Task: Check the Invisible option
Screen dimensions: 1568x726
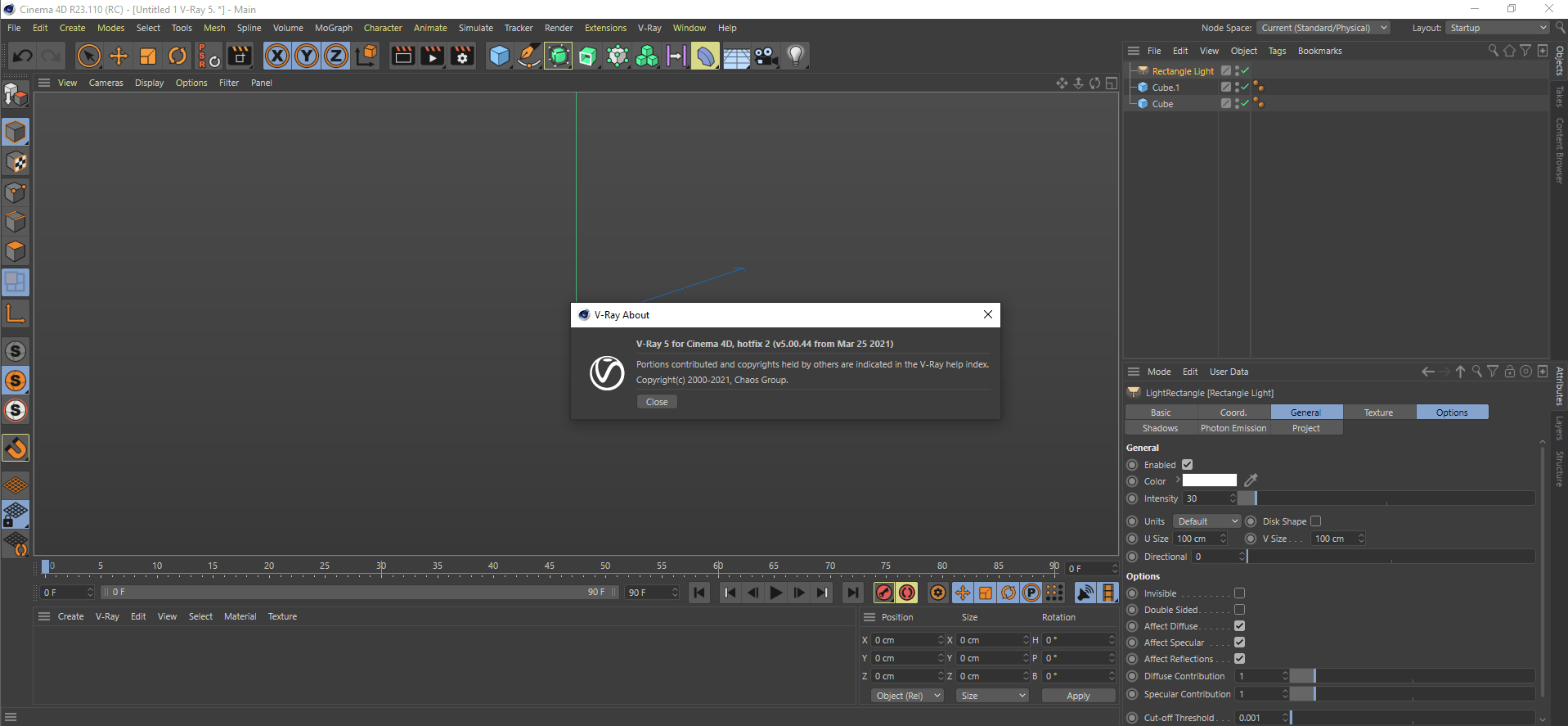Action: coord(1239,593)
